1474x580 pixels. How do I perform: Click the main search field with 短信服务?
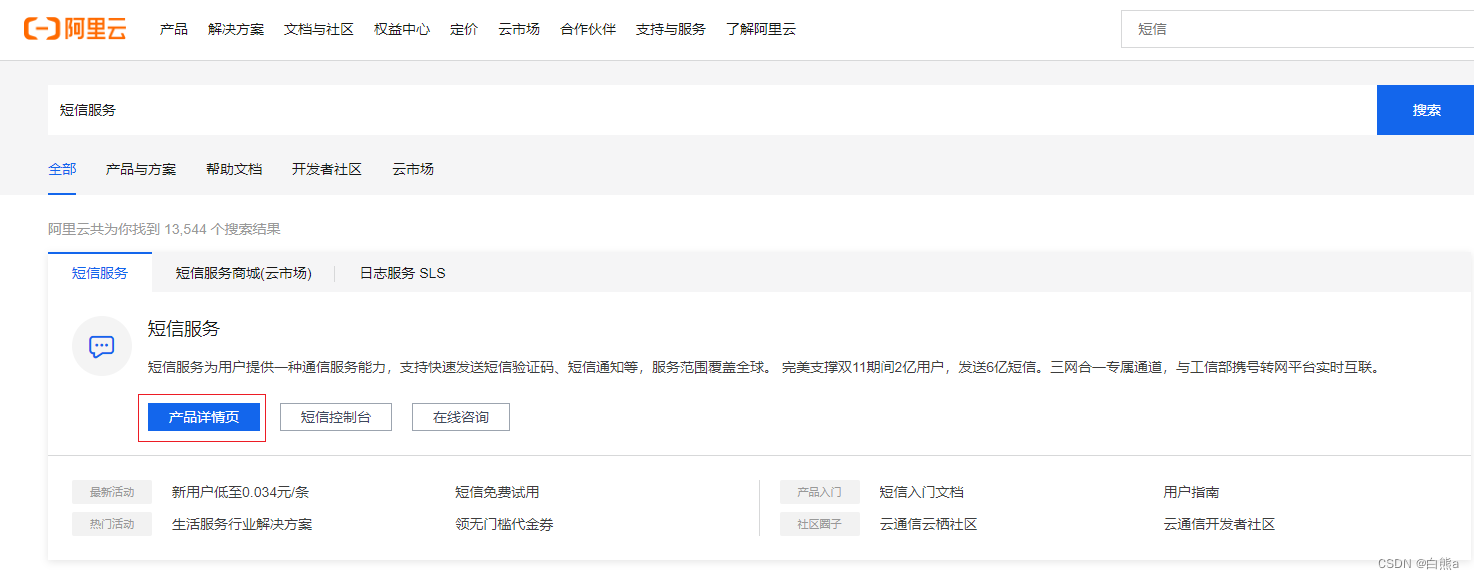(x=712, y=110)
